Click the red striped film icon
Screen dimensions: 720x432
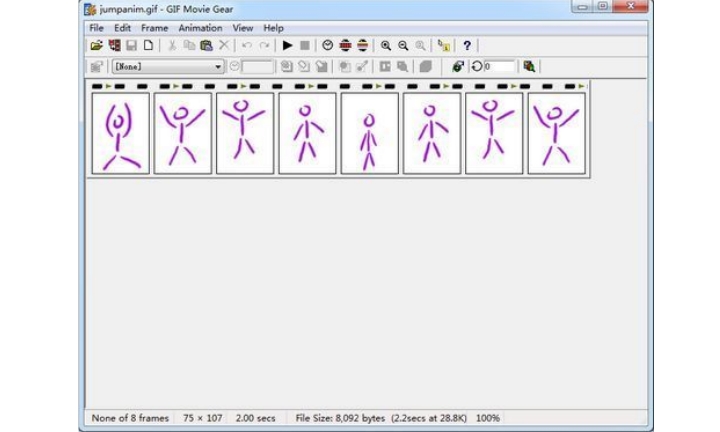tap(345, 45)
